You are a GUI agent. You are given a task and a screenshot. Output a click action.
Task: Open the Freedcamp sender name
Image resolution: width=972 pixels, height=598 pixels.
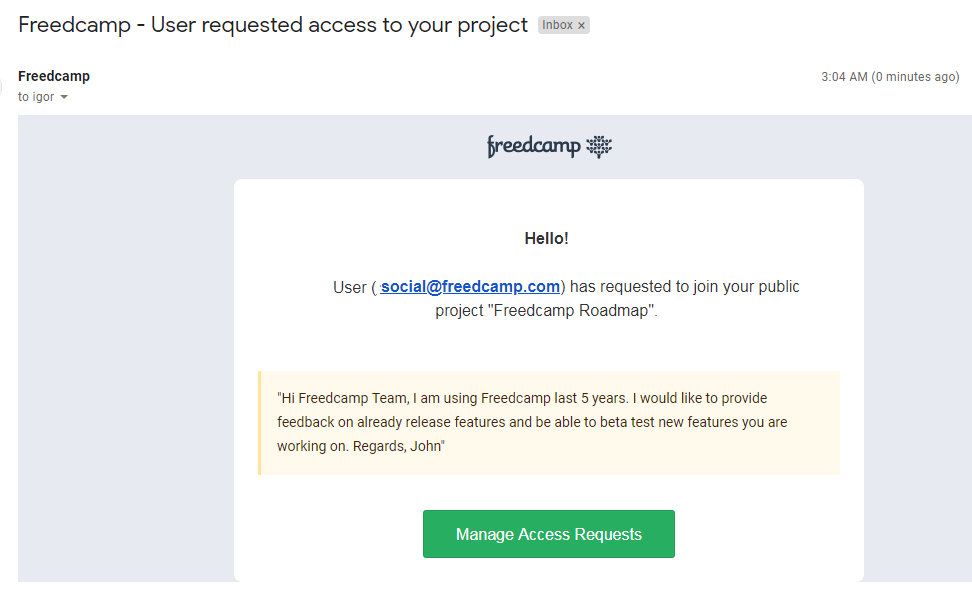(x=54, y=76)
